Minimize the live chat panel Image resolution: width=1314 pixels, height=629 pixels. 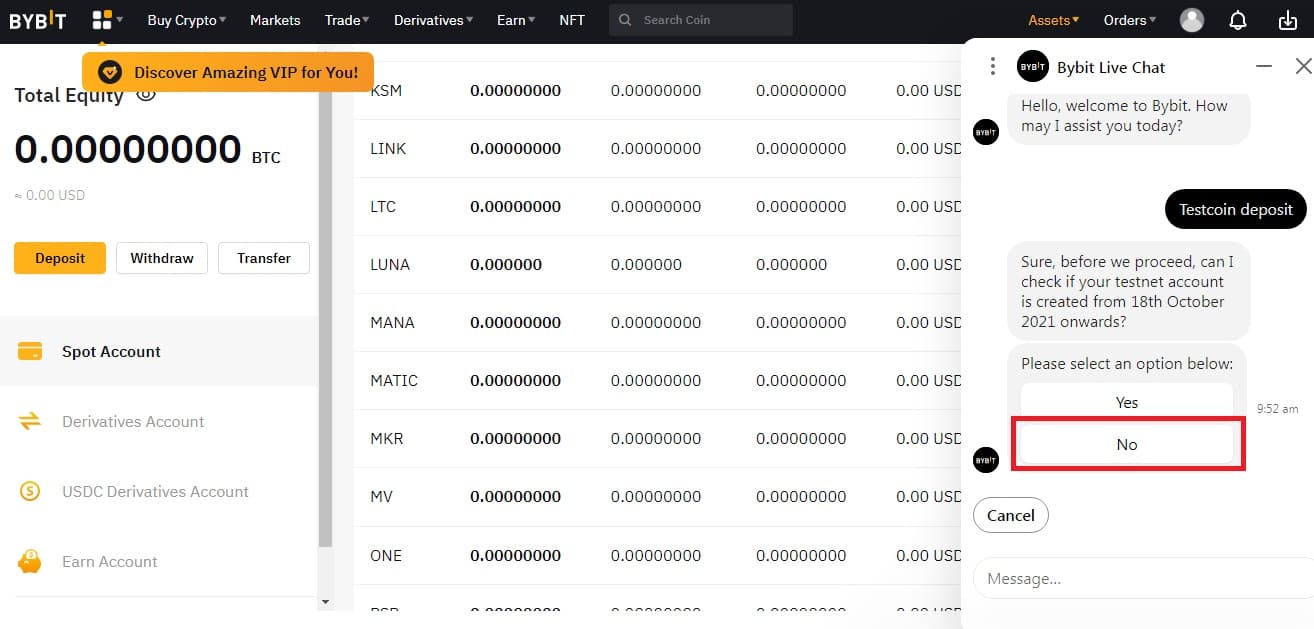tap(1264, 66)
